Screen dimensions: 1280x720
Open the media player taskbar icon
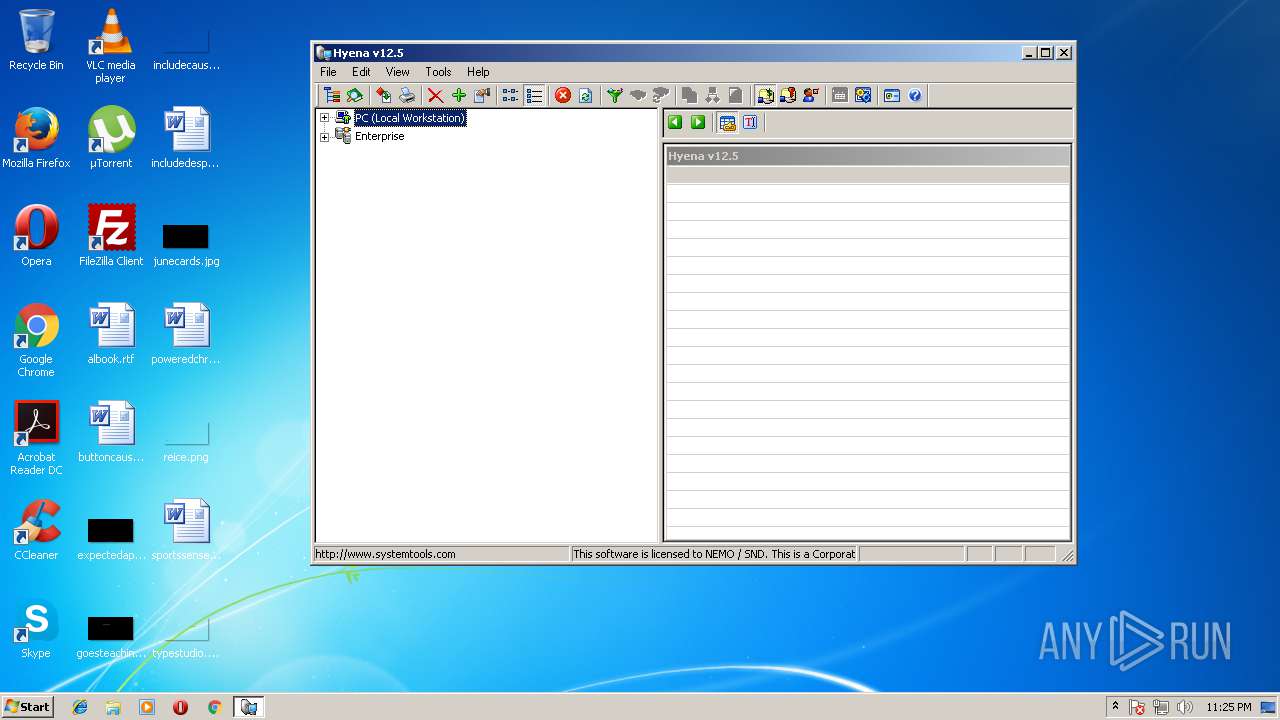[147, 707]
